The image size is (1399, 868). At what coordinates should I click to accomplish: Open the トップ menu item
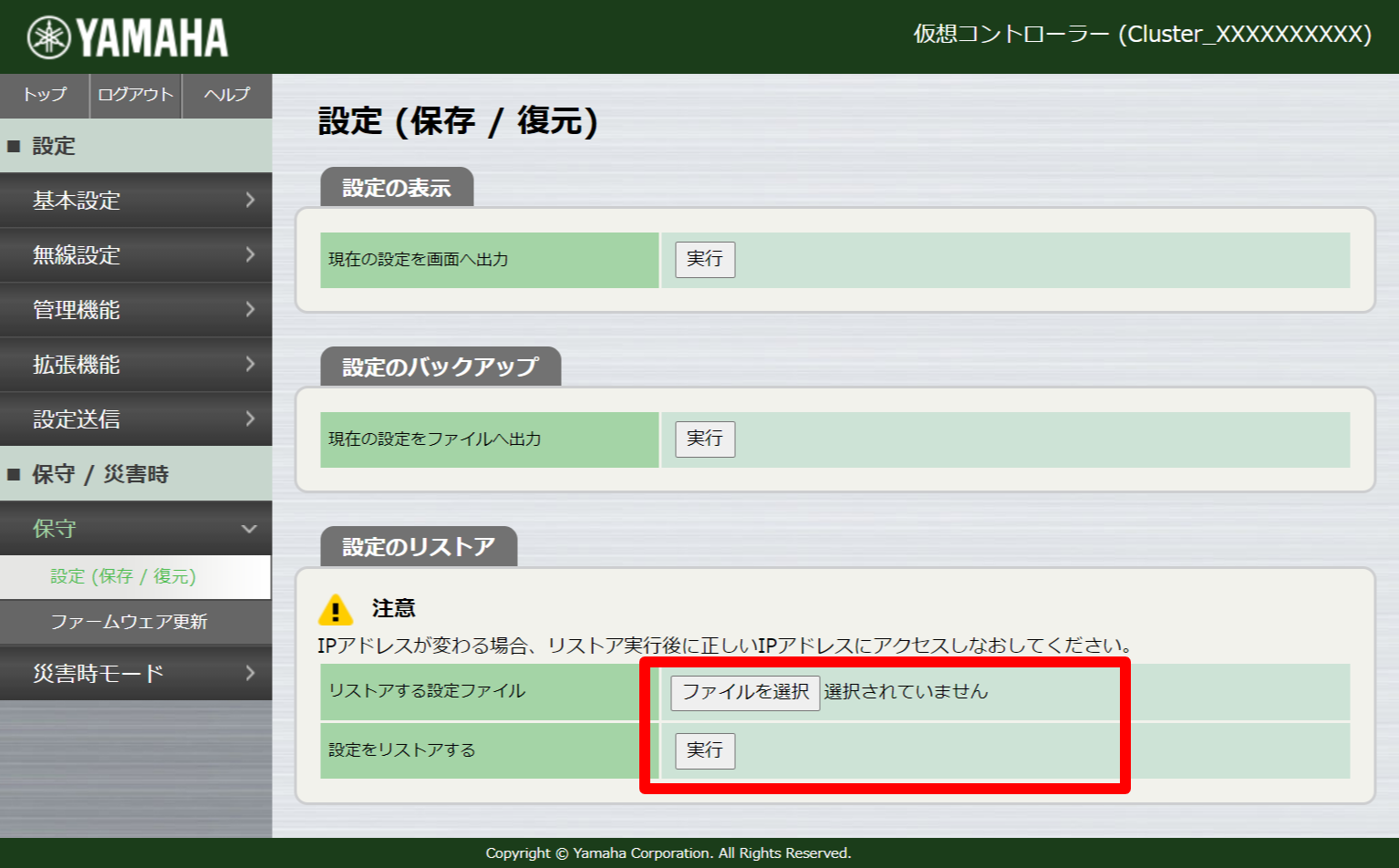tap(43, 95)
